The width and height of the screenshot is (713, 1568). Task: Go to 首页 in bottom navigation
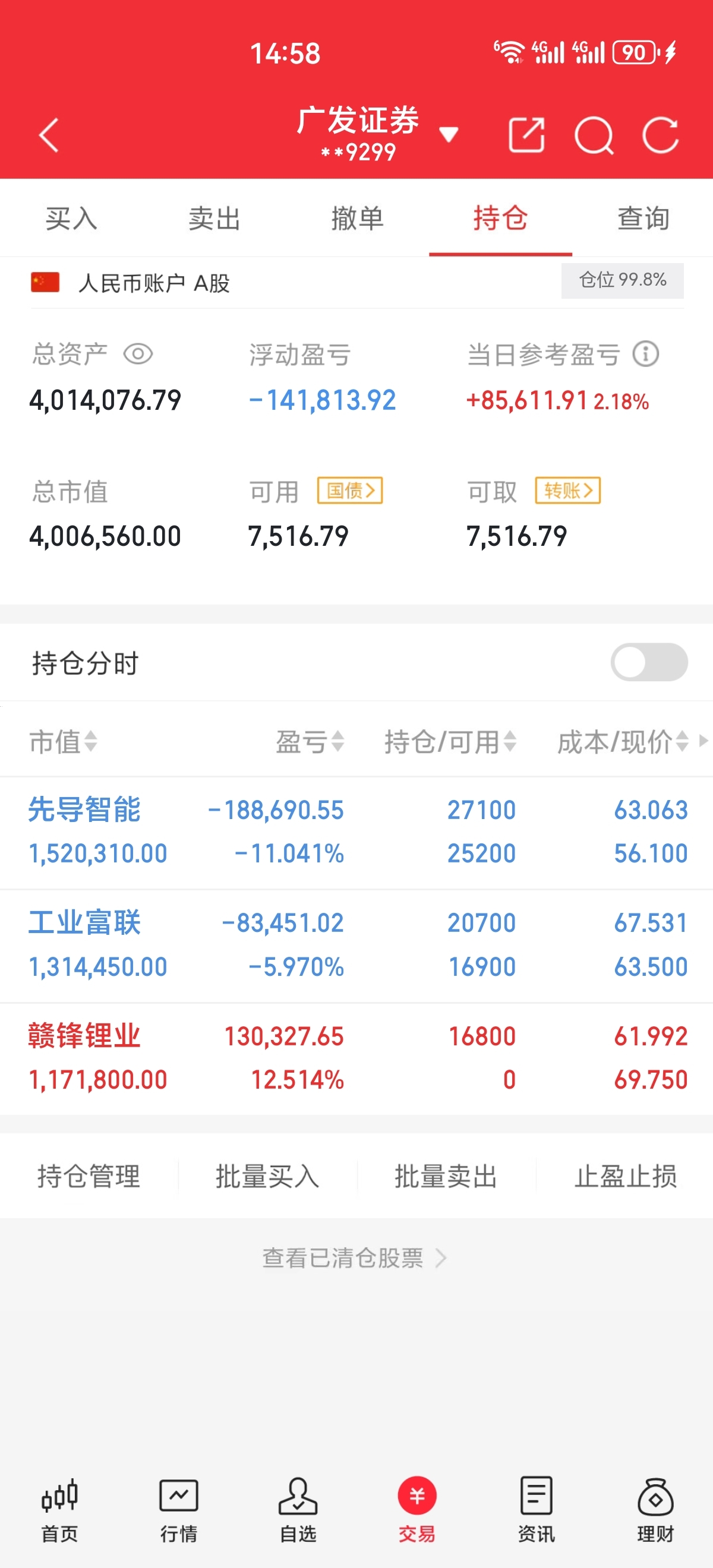pos(59,1511)
